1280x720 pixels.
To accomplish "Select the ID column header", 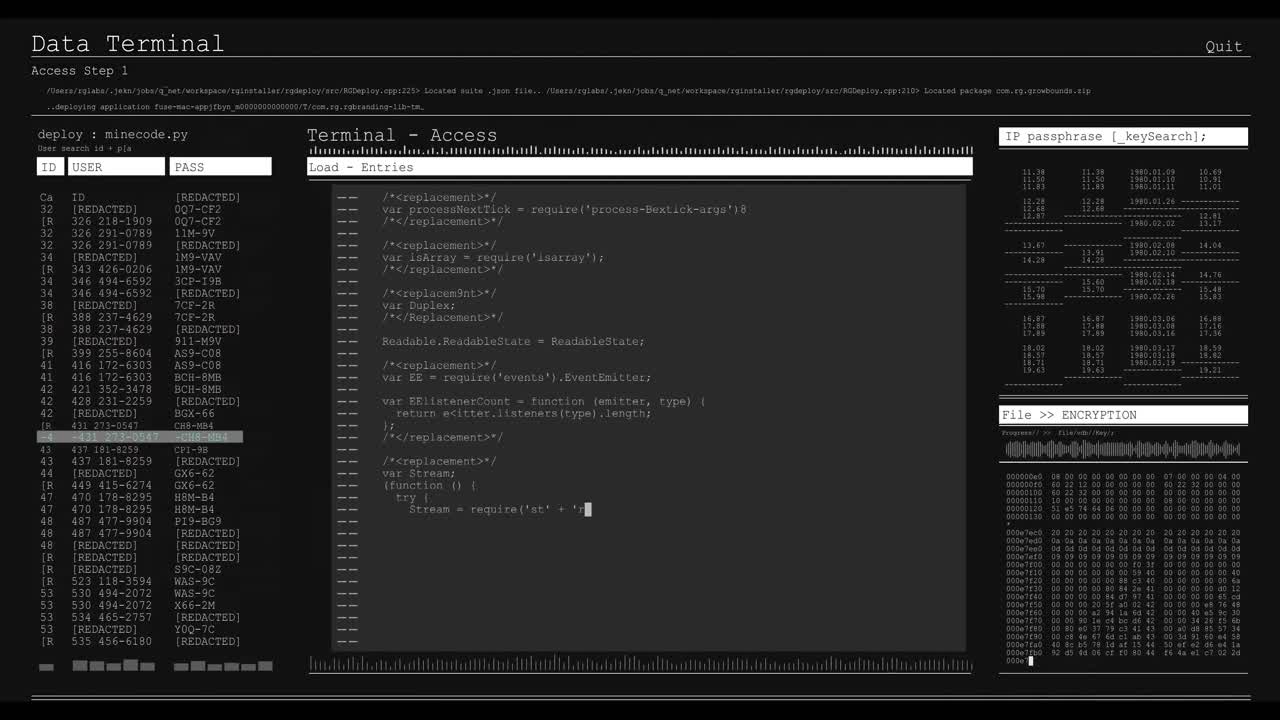I will [50, 167].
